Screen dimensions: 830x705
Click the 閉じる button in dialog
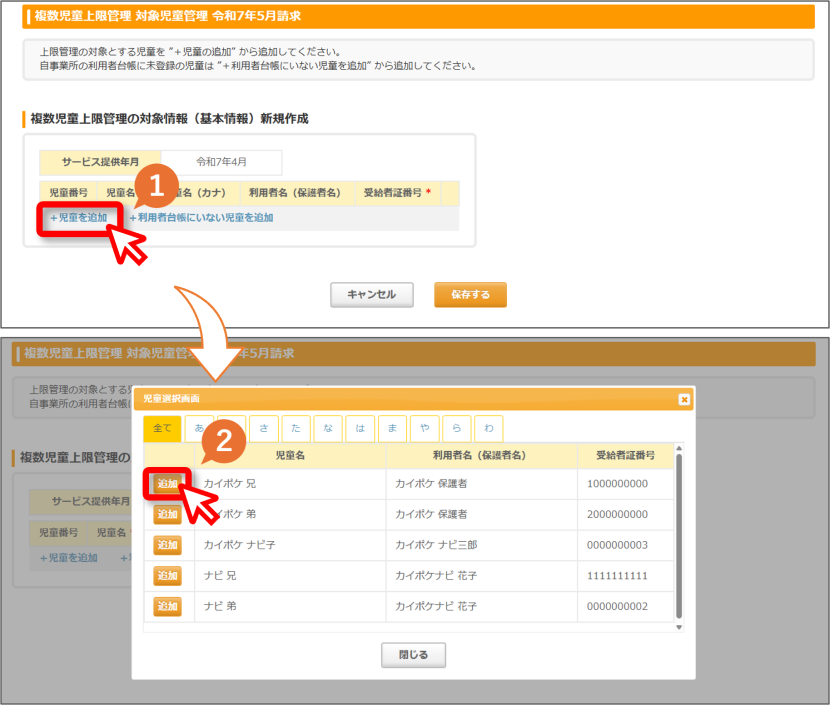point(413,655)
